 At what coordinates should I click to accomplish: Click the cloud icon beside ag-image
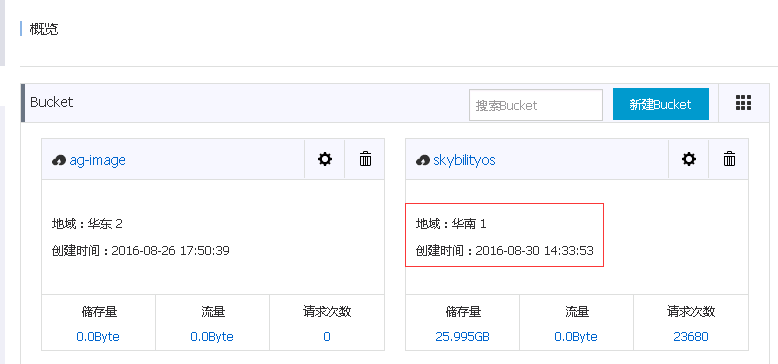coord(59,160)
